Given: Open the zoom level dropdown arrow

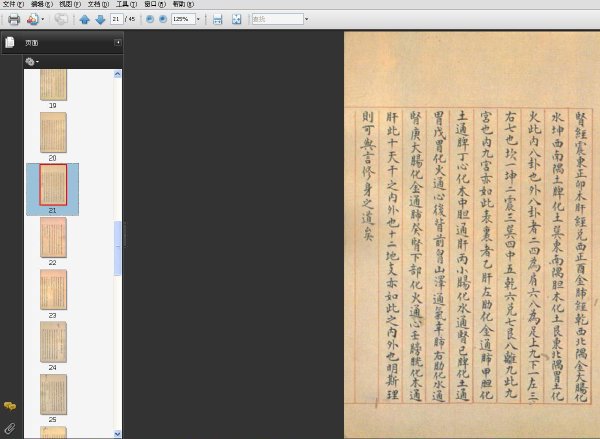Looking at the screenshot, I should pos(198,19).
